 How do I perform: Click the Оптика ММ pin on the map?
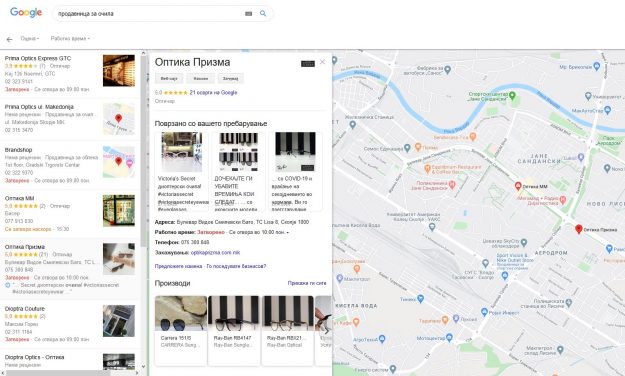pos(518,186)
